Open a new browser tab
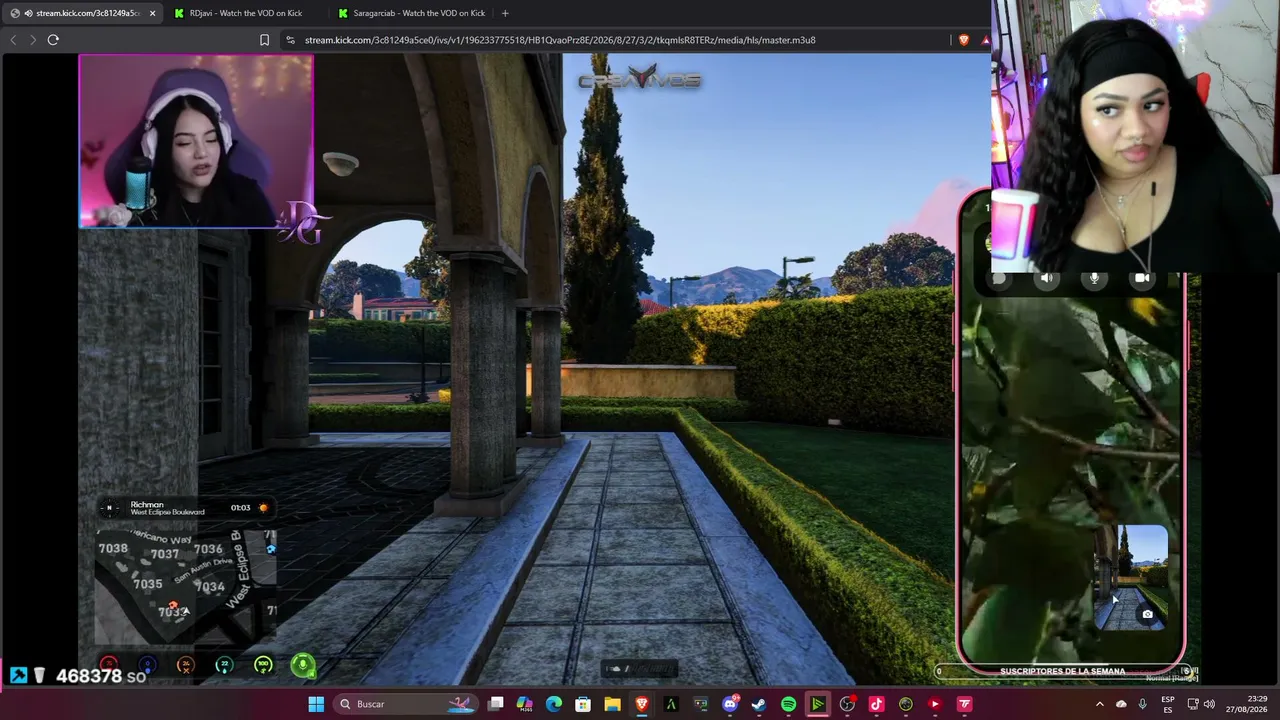Image resolution: width=1280 pixels, height=720 pixels. pyautogui.click(x=505, y=13)
